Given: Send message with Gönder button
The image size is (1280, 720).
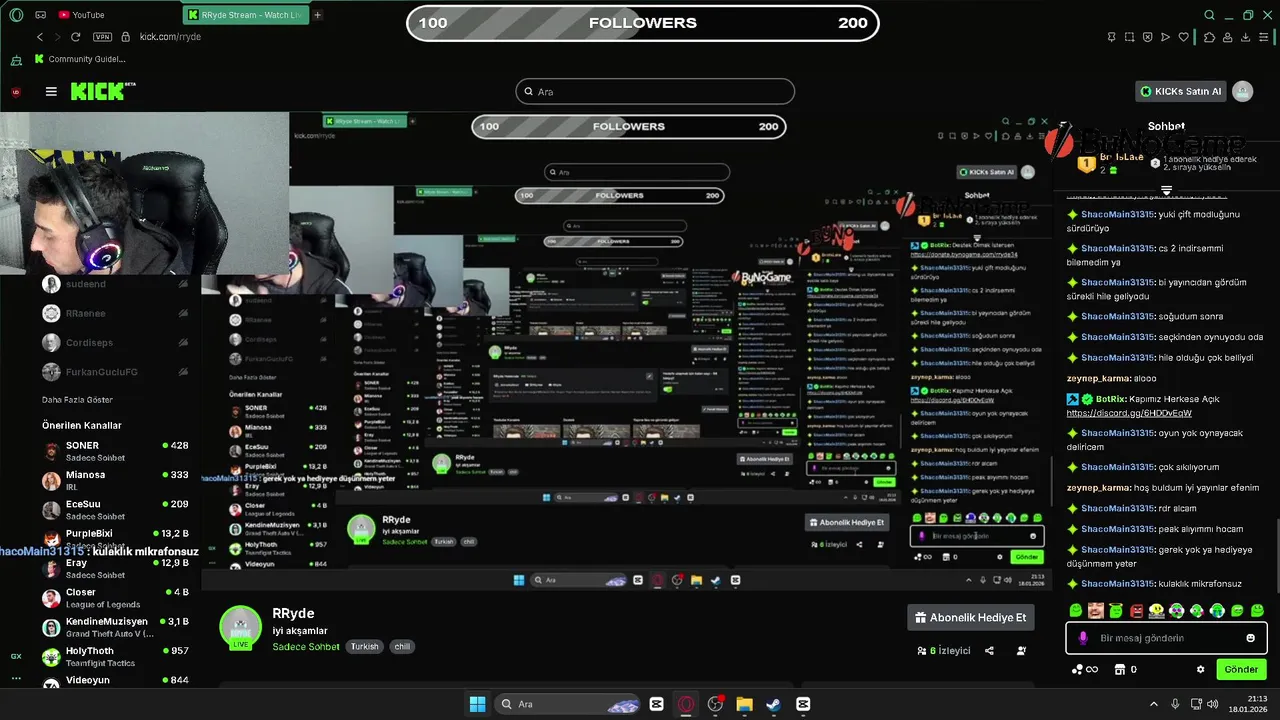Looking at the screenshot, I should [1241, 670].
